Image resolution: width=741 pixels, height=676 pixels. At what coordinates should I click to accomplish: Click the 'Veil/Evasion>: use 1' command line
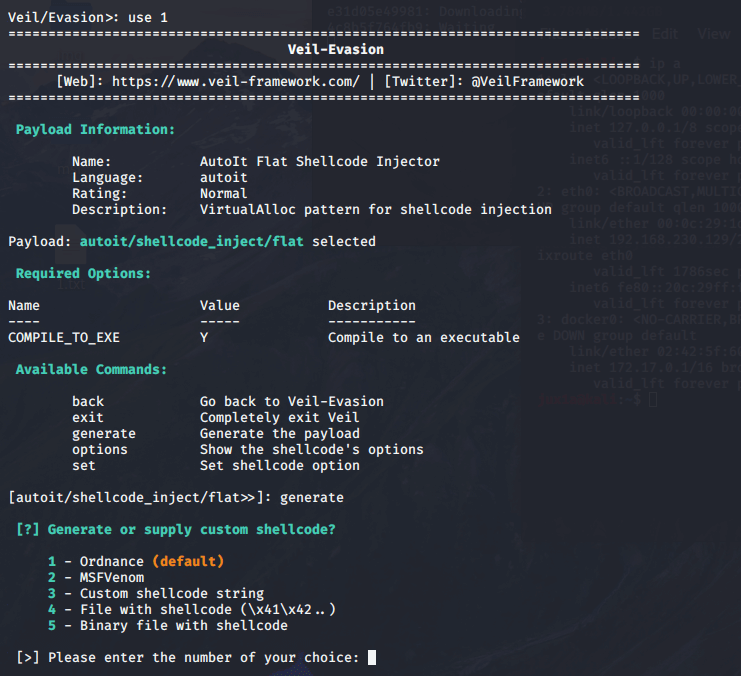tap(88, 18)
